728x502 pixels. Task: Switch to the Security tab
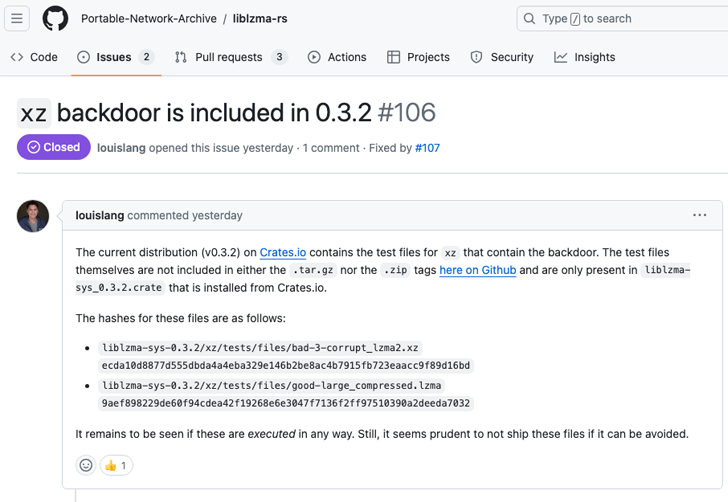click(x=502, y=57)
